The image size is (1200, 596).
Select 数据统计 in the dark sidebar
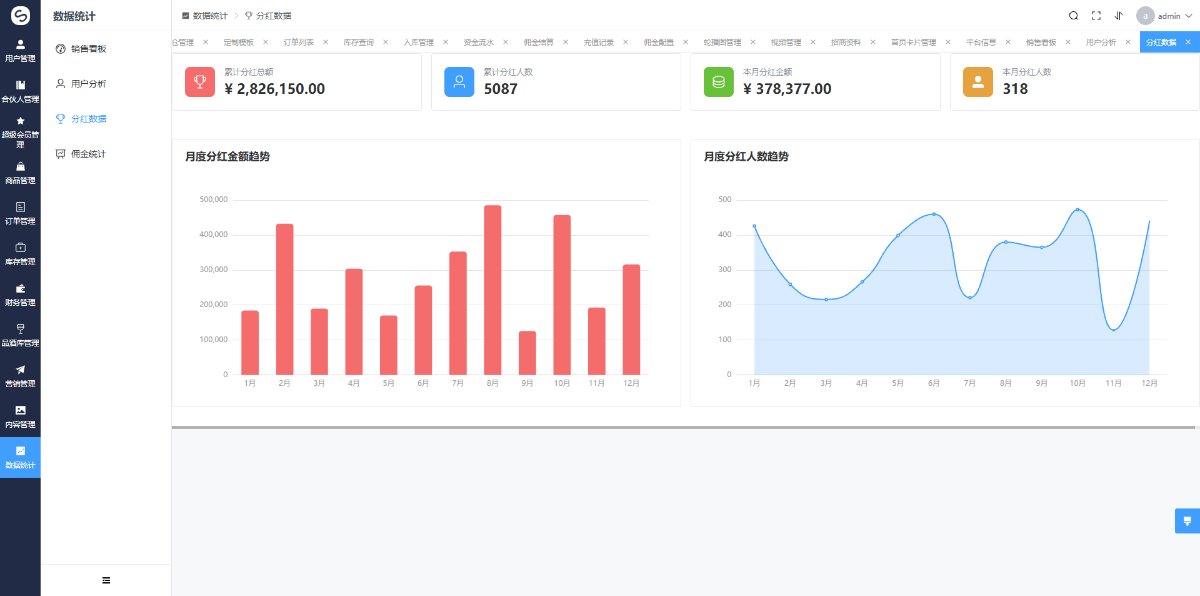[x=20, y=457]
